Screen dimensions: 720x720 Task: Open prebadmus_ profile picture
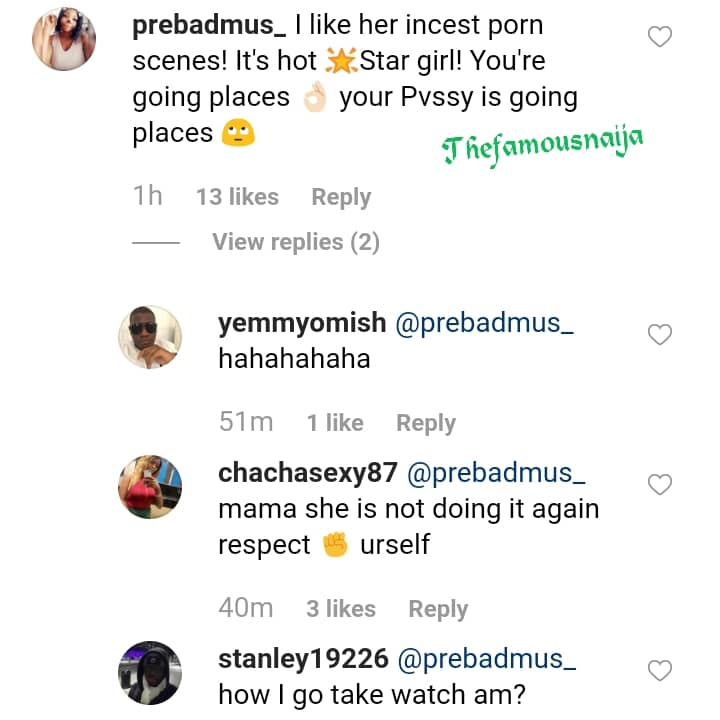tap(65, 43)
